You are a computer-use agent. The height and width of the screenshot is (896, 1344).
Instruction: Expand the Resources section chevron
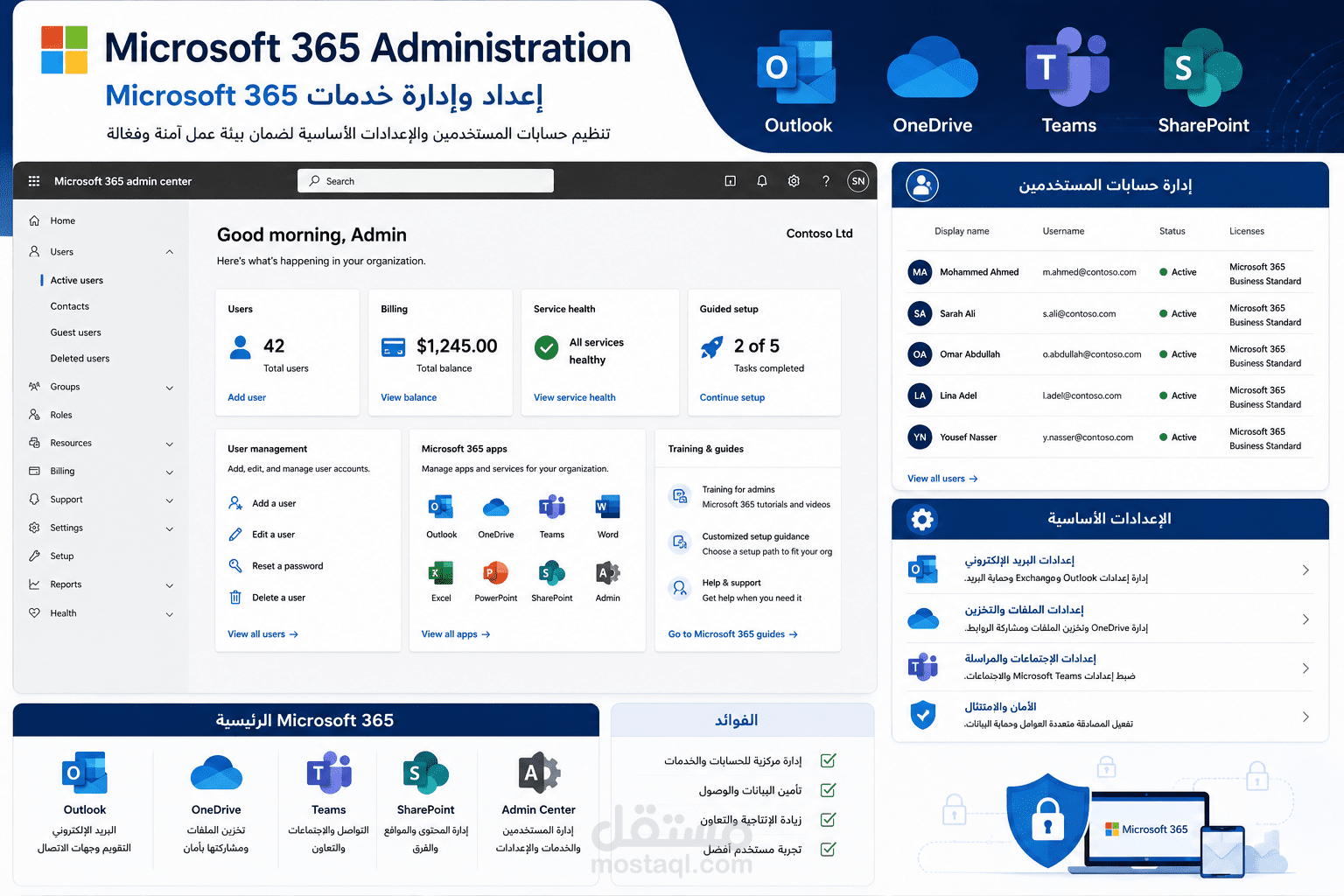coord(170,444)
